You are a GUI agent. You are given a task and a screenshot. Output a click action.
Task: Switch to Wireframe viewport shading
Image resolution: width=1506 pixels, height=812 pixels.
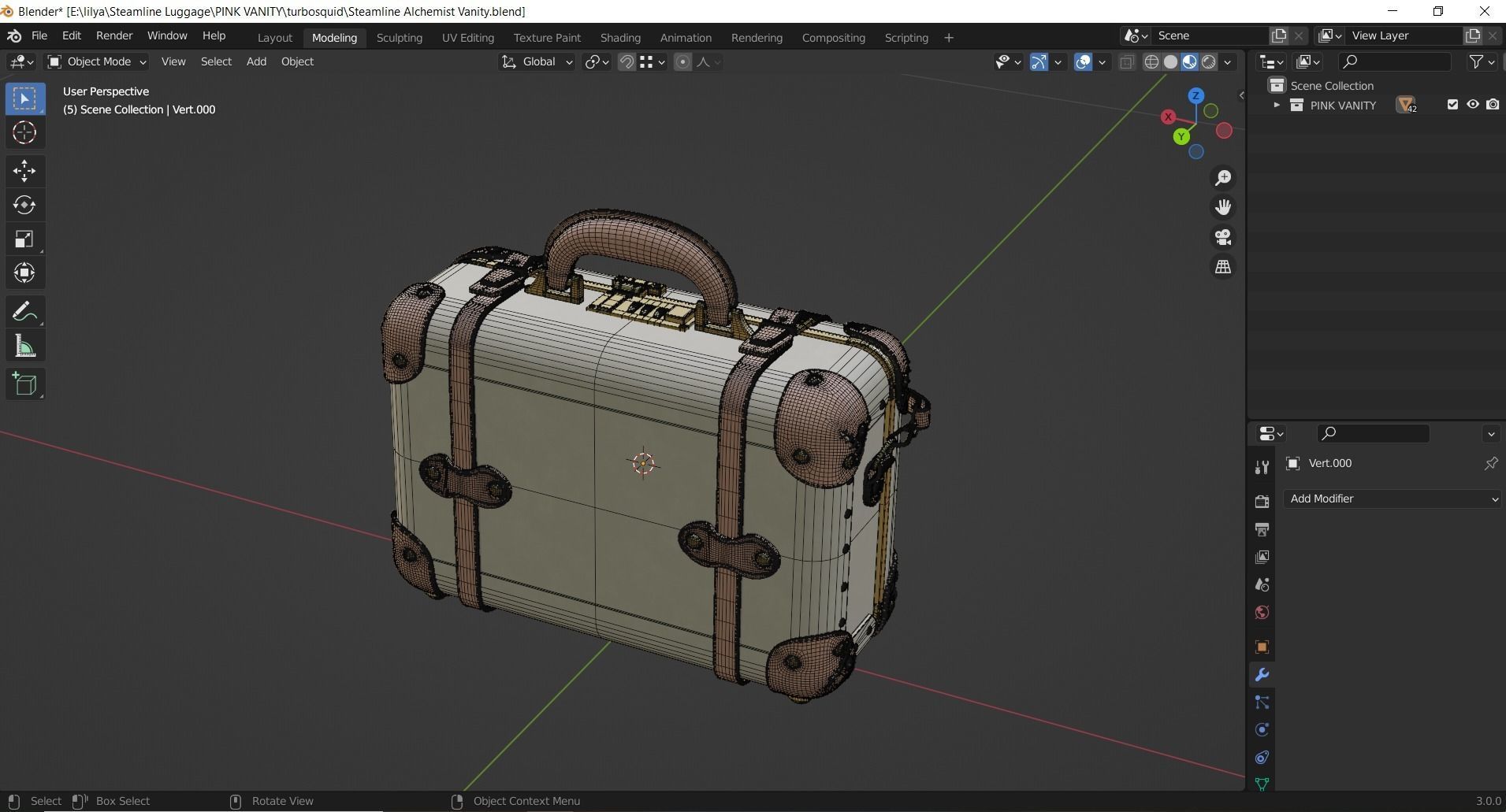click(1151, 62)
